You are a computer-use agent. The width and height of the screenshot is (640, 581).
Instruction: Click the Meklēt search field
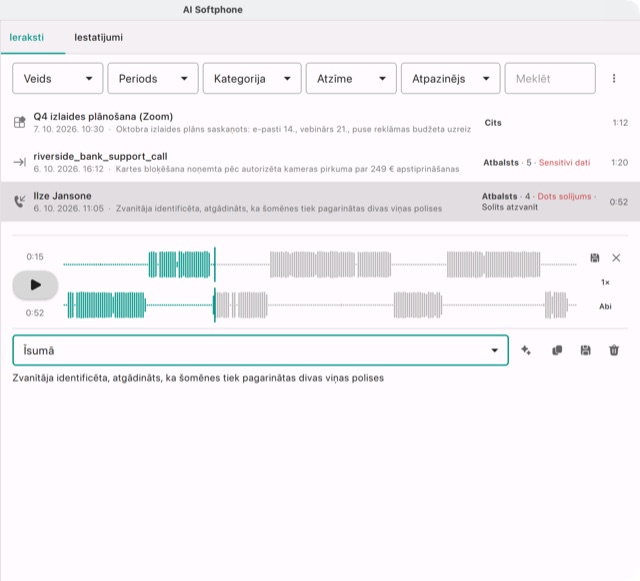coord(550,78)
